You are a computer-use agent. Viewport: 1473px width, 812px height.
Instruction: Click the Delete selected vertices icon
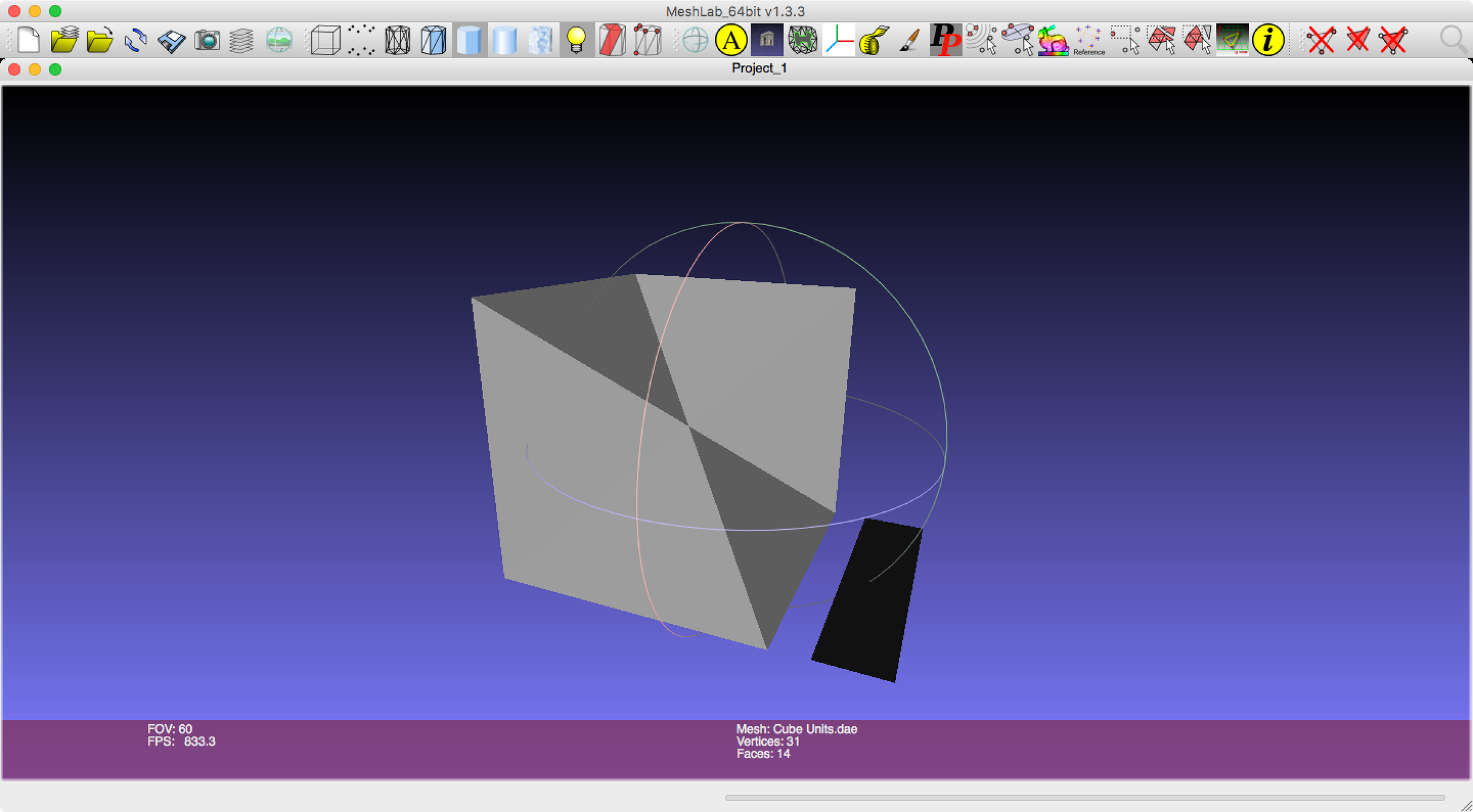click(1321, 41)
